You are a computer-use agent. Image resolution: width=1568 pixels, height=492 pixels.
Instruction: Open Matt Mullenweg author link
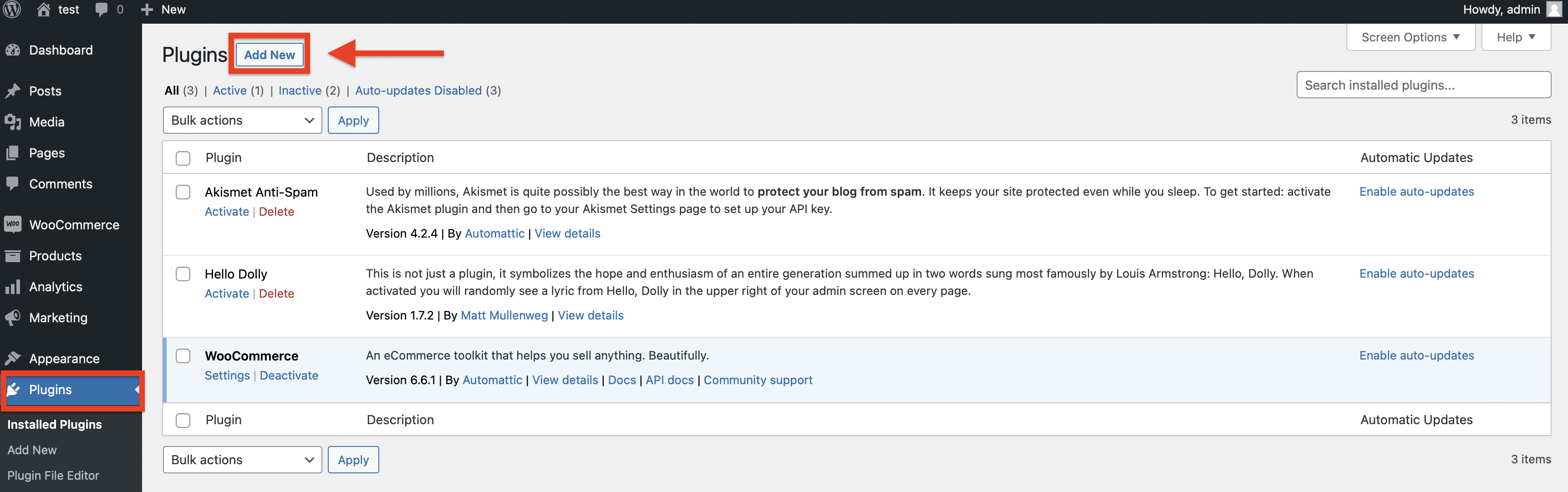(x=504, y=315)
